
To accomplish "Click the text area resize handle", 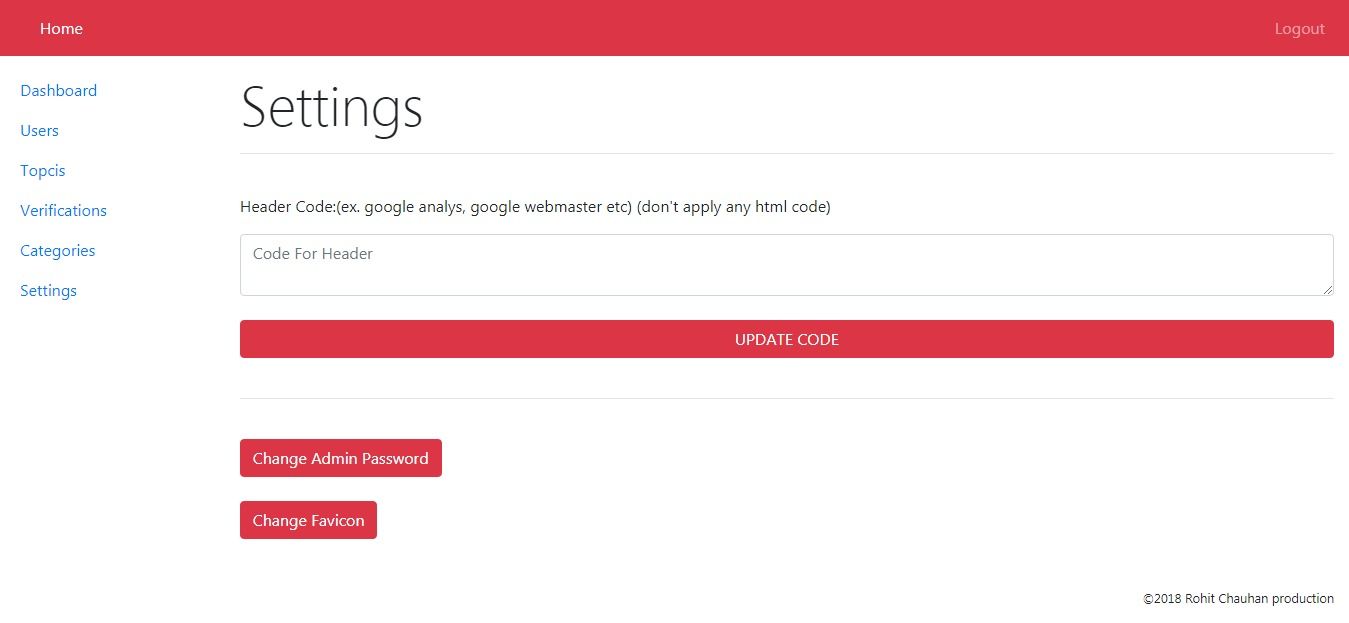I will [x=1328, y=290].
